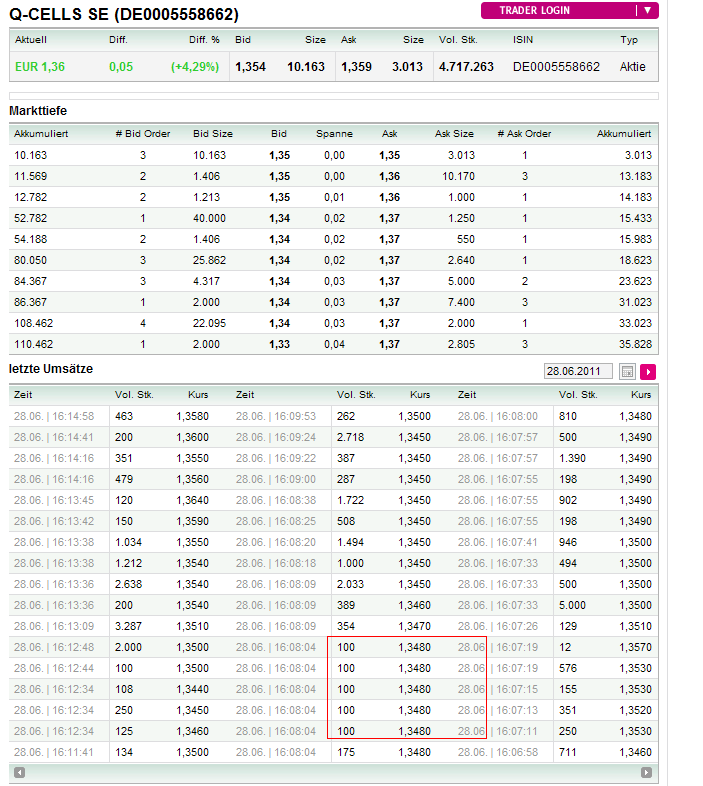Select trade volume 1.390 at 16:07:57

pos(573,458)
